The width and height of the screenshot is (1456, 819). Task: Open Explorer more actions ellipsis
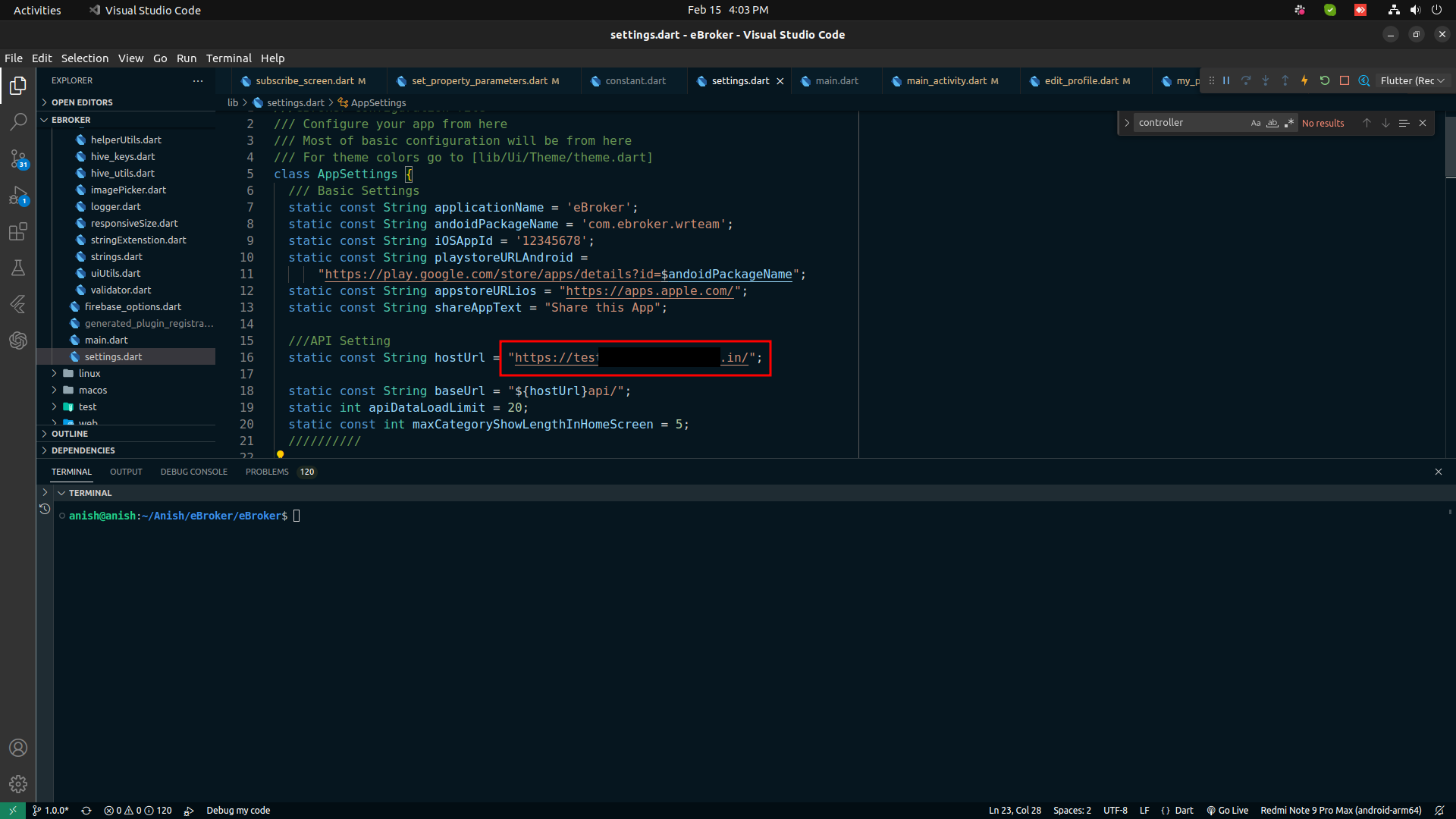pyautogui.click(x=198, y=80)
